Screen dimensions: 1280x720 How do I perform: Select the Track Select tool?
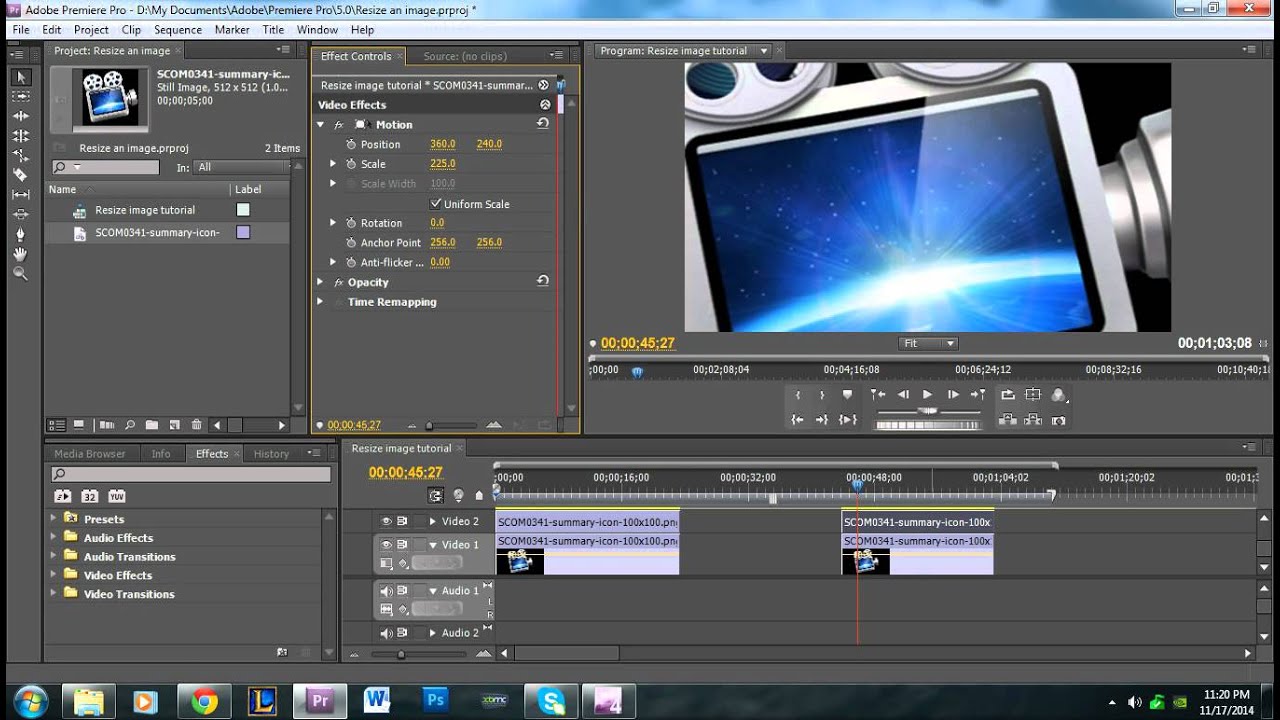21,96
